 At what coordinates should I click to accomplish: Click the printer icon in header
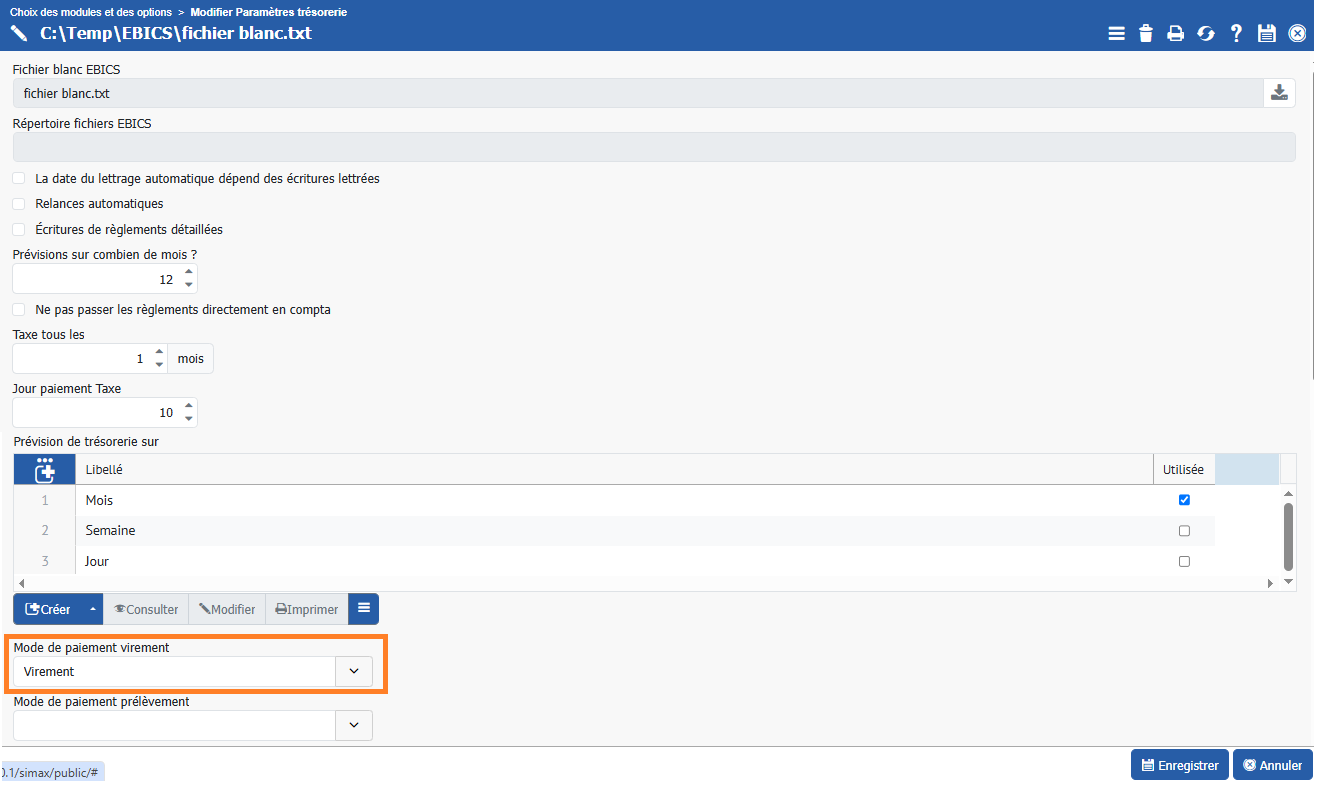click(x=1176, y=34)
